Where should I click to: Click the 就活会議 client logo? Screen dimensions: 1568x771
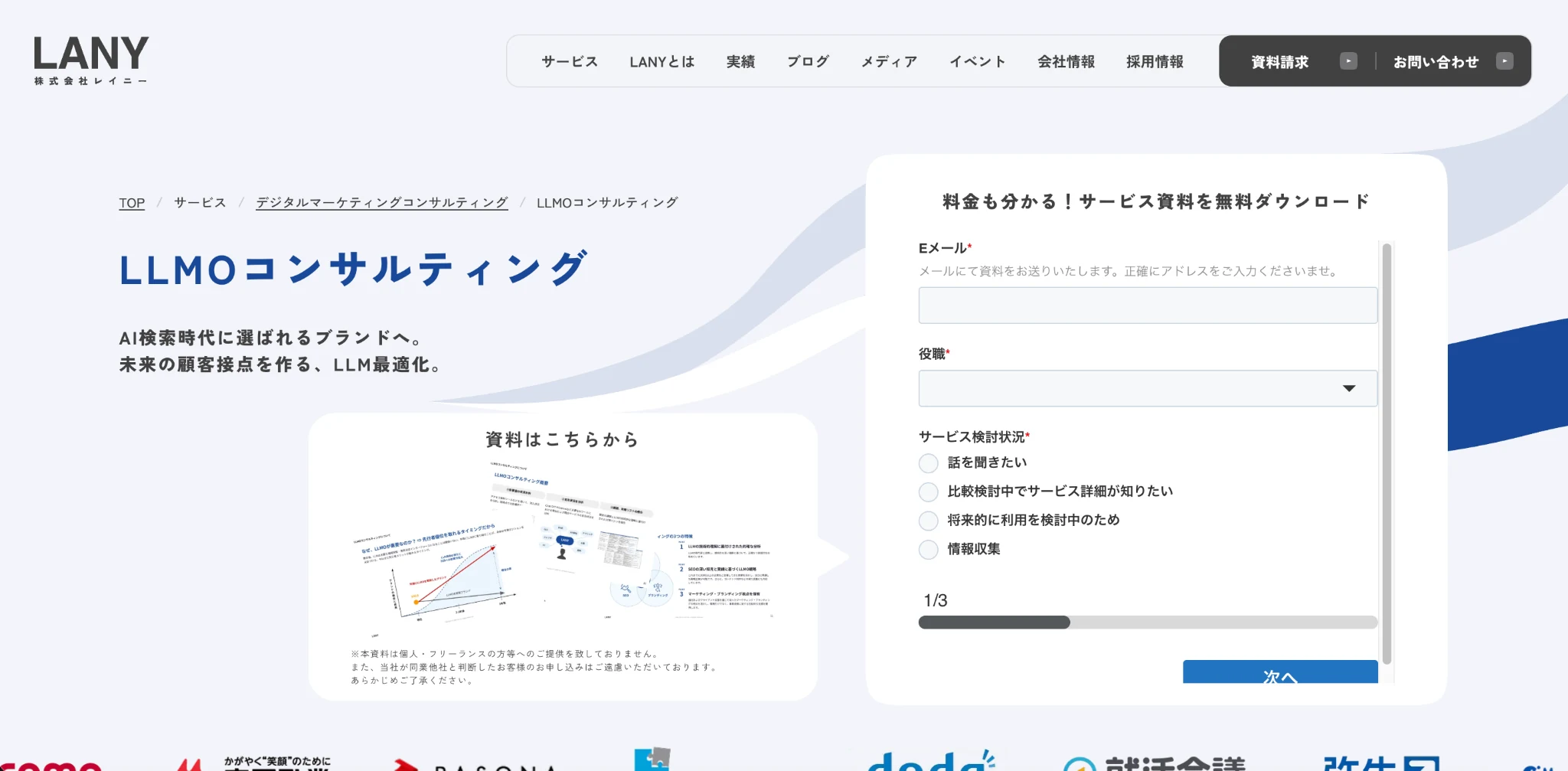tap(1156, 763)
